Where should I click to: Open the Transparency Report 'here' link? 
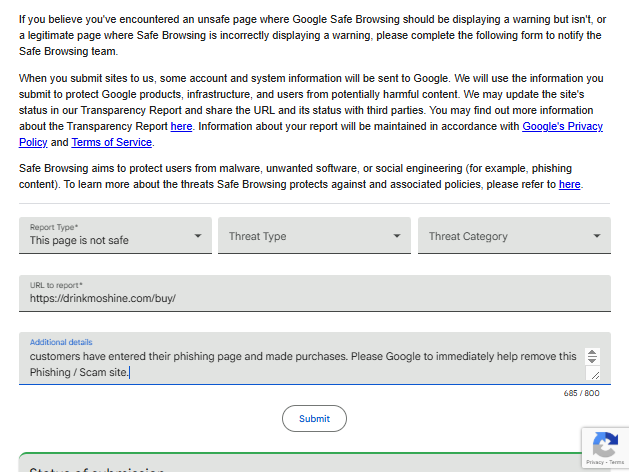(x=181, y=127)
